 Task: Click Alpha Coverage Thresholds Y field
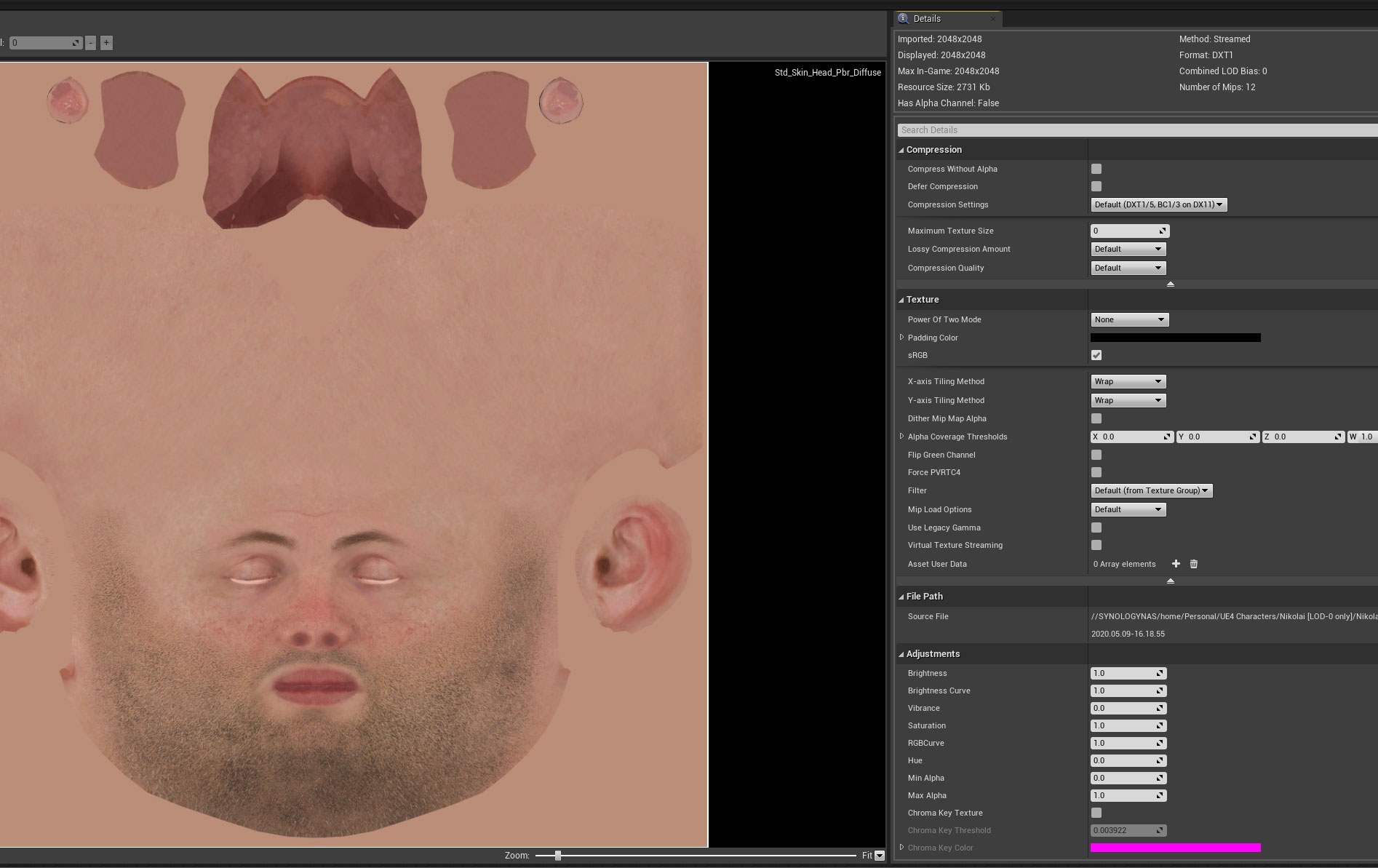coord(1217,437)
